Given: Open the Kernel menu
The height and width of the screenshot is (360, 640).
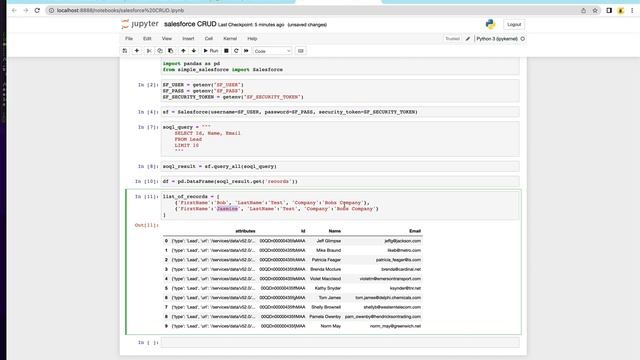Looking at the screenshot, I should [230, 38].
